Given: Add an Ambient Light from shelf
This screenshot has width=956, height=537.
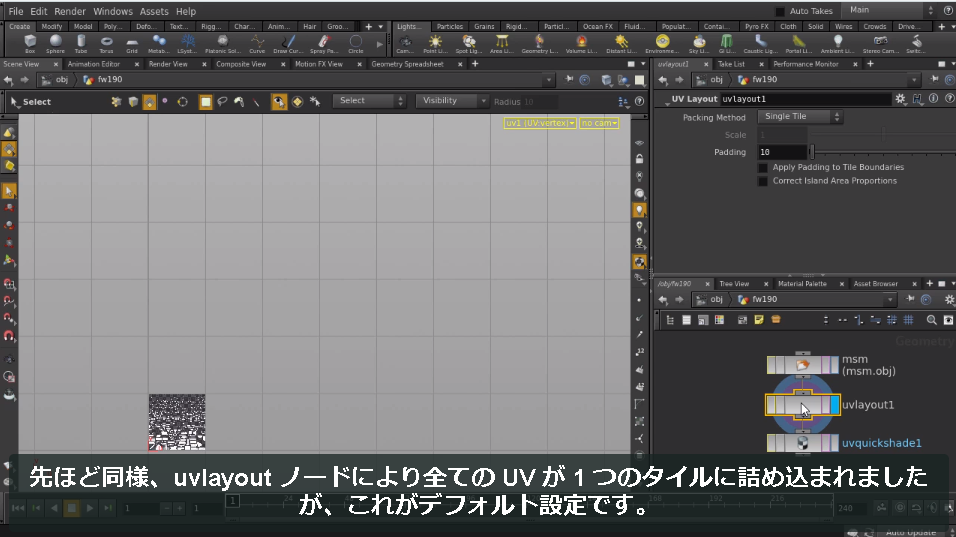Looking at the screenshot, I should 838,43.
